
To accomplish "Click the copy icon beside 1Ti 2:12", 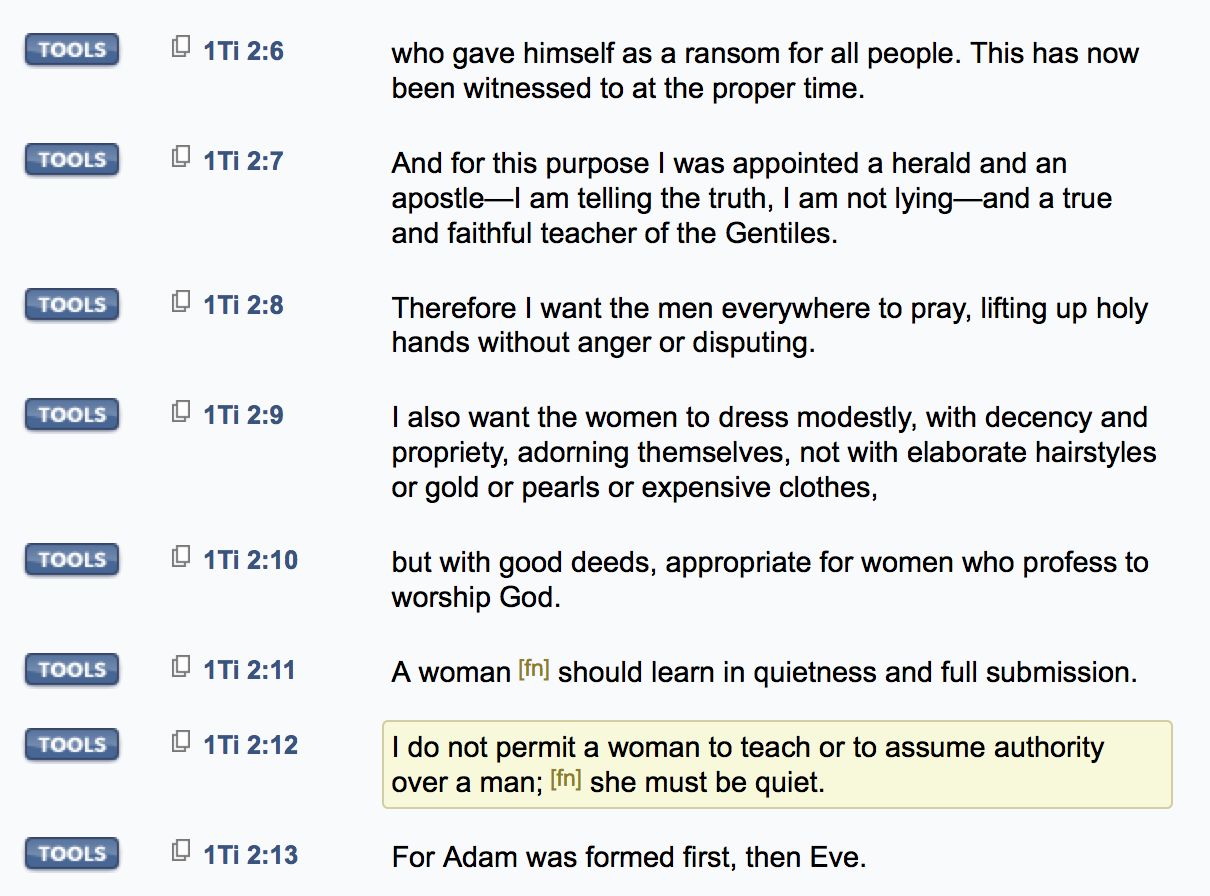I will [x=181, y=741].
